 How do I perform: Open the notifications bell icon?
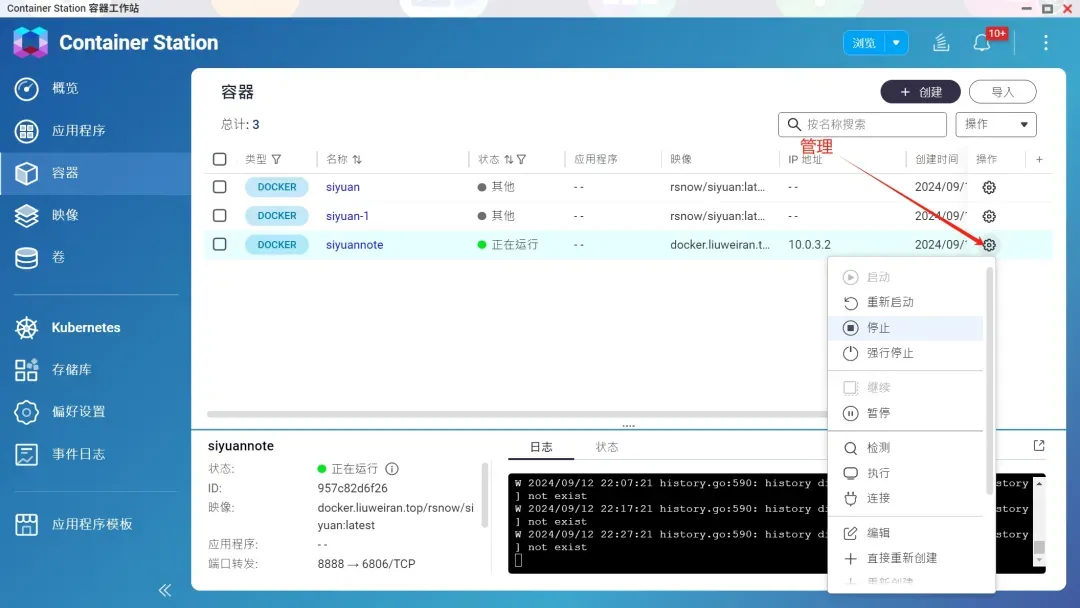(x=982, y=43)
